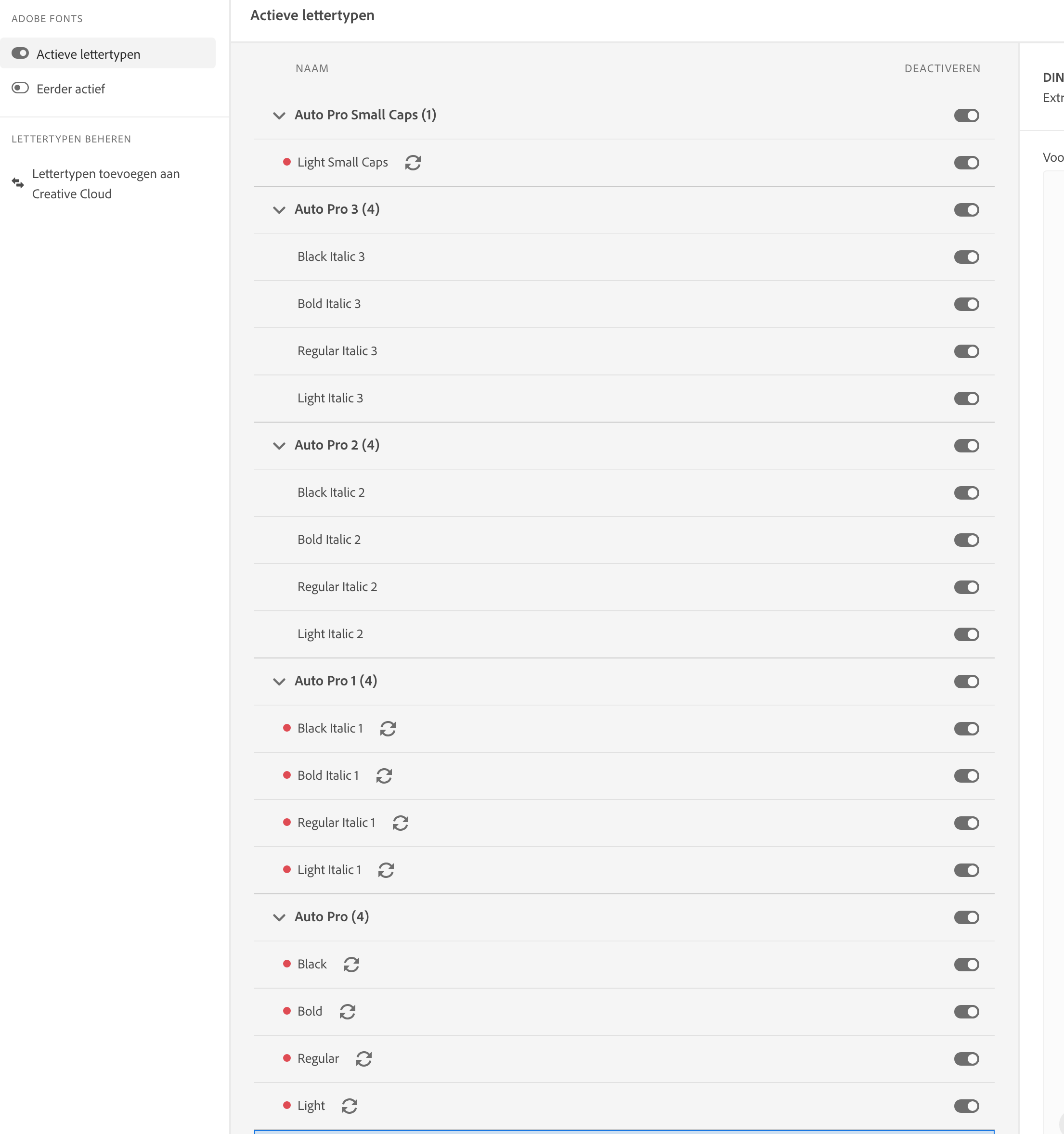1064x1134 pixels.
Task: Deactivate the Light Small Caps font
Action: tap(966, 163)
